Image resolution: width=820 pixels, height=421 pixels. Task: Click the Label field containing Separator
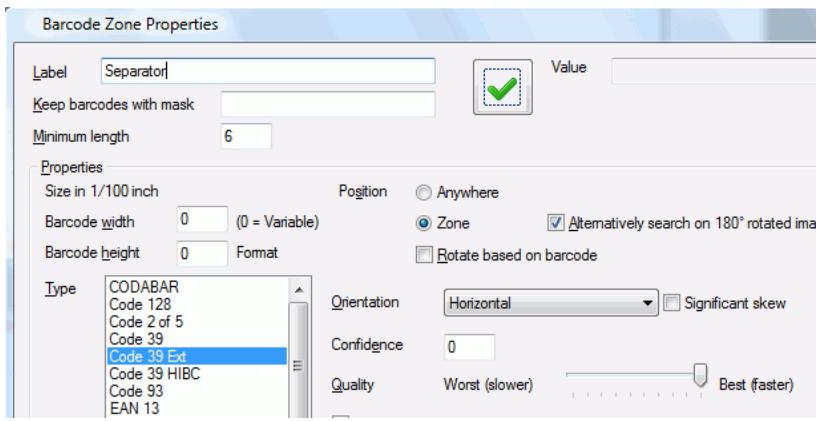click(268, 71)
